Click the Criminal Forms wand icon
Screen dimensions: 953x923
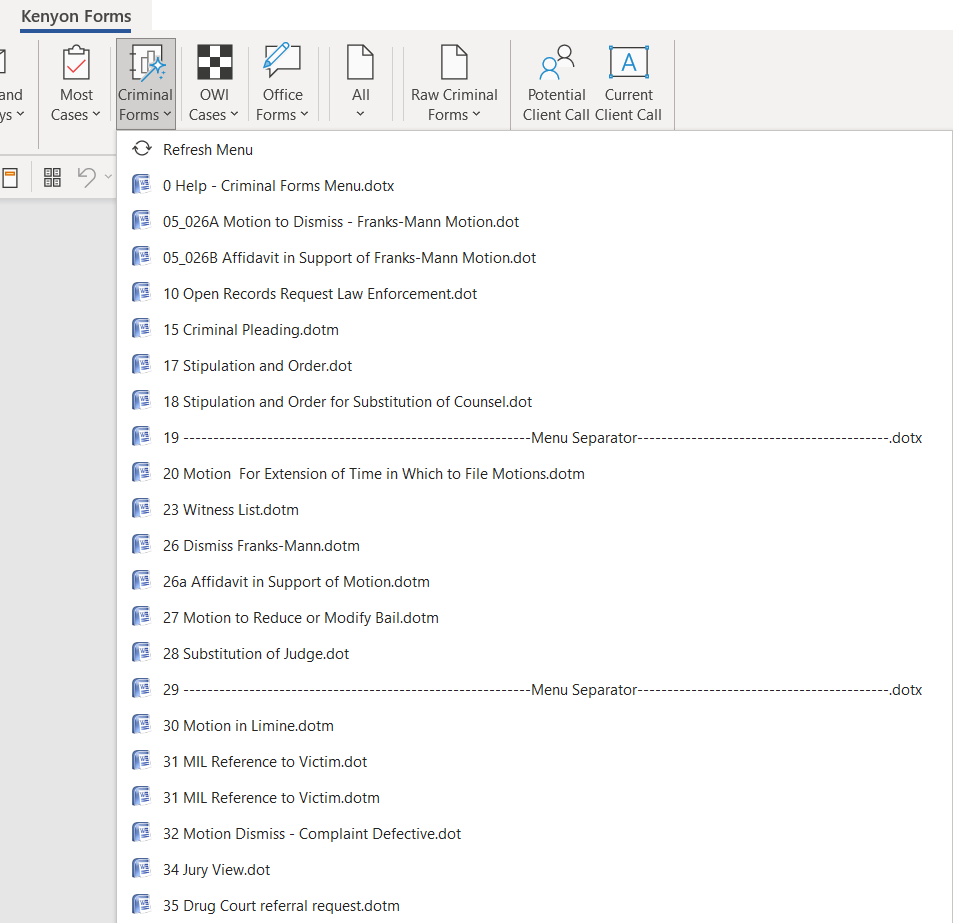(x=146, y=63)
